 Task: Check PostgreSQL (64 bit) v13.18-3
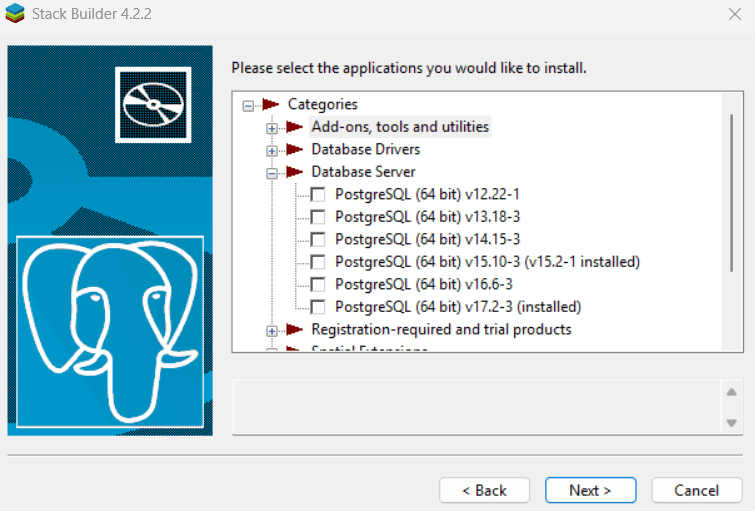pyautogui.click(x=318, y=217)
